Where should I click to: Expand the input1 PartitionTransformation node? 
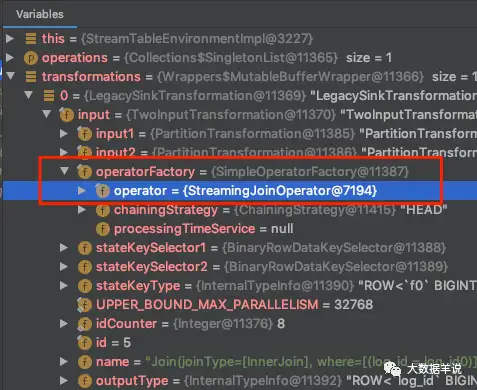[x=64, y=133]
